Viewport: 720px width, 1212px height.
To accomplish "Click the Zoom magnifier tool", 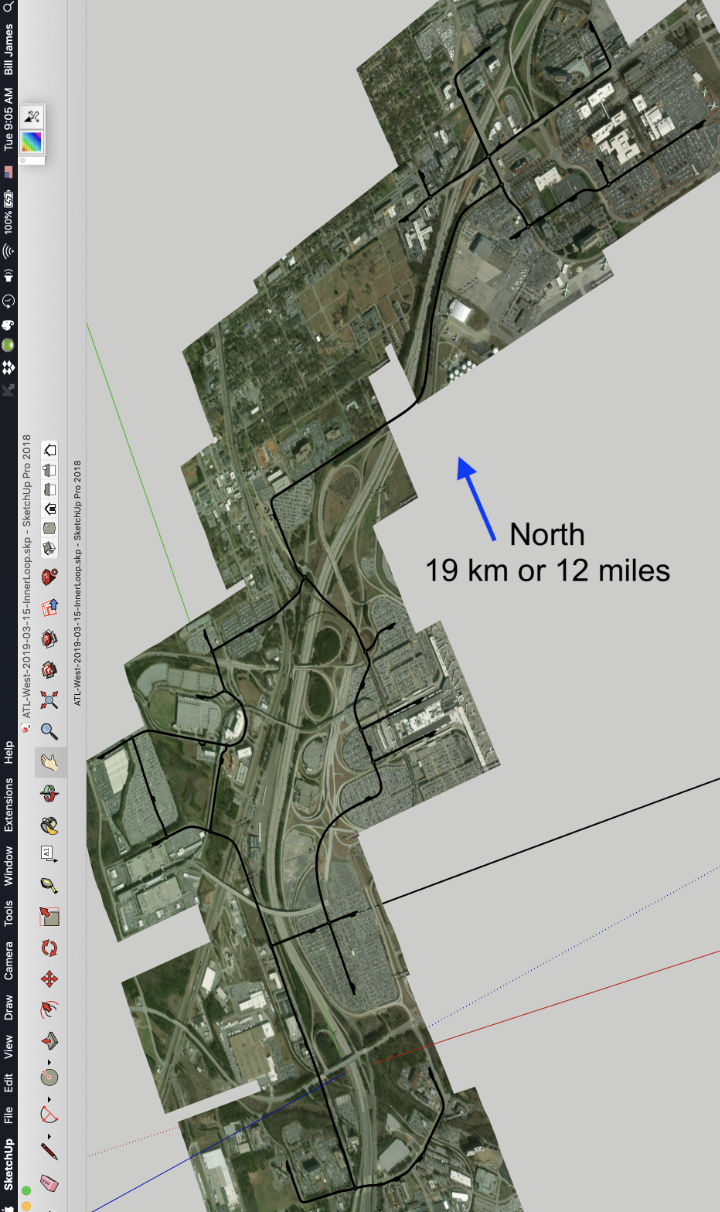I will [x=49, y=703].
